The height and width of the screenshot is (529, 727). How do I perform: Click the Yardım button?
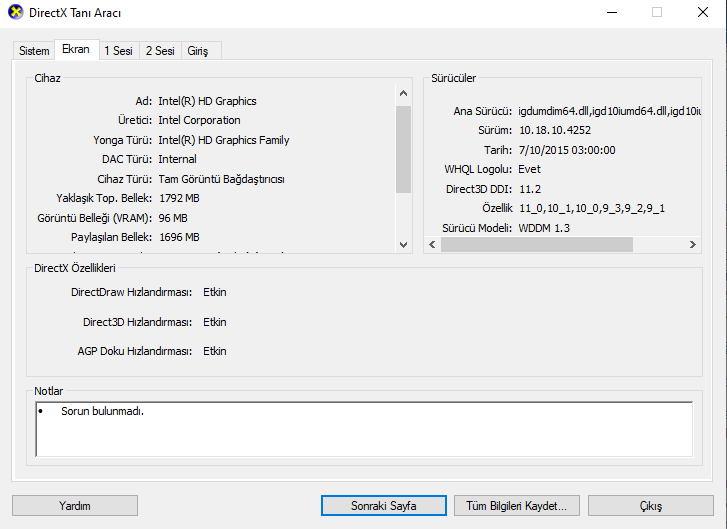75,505
